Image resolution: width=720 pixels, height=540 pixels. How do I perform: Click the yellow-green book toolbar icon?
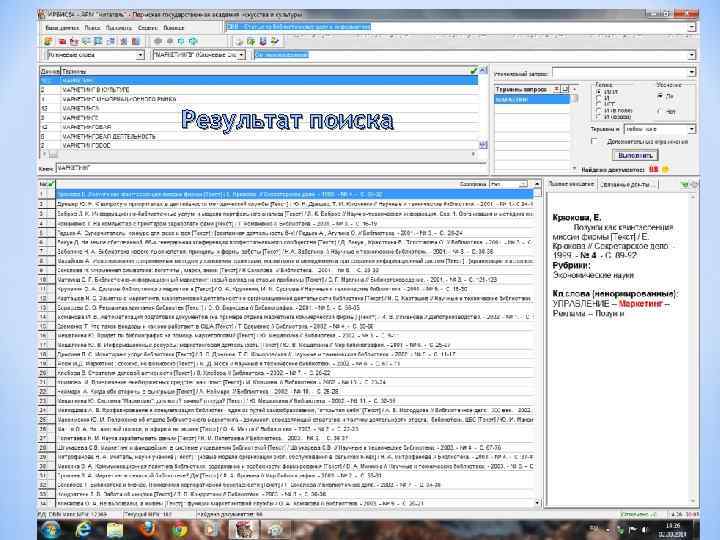[x=48, y=41]
